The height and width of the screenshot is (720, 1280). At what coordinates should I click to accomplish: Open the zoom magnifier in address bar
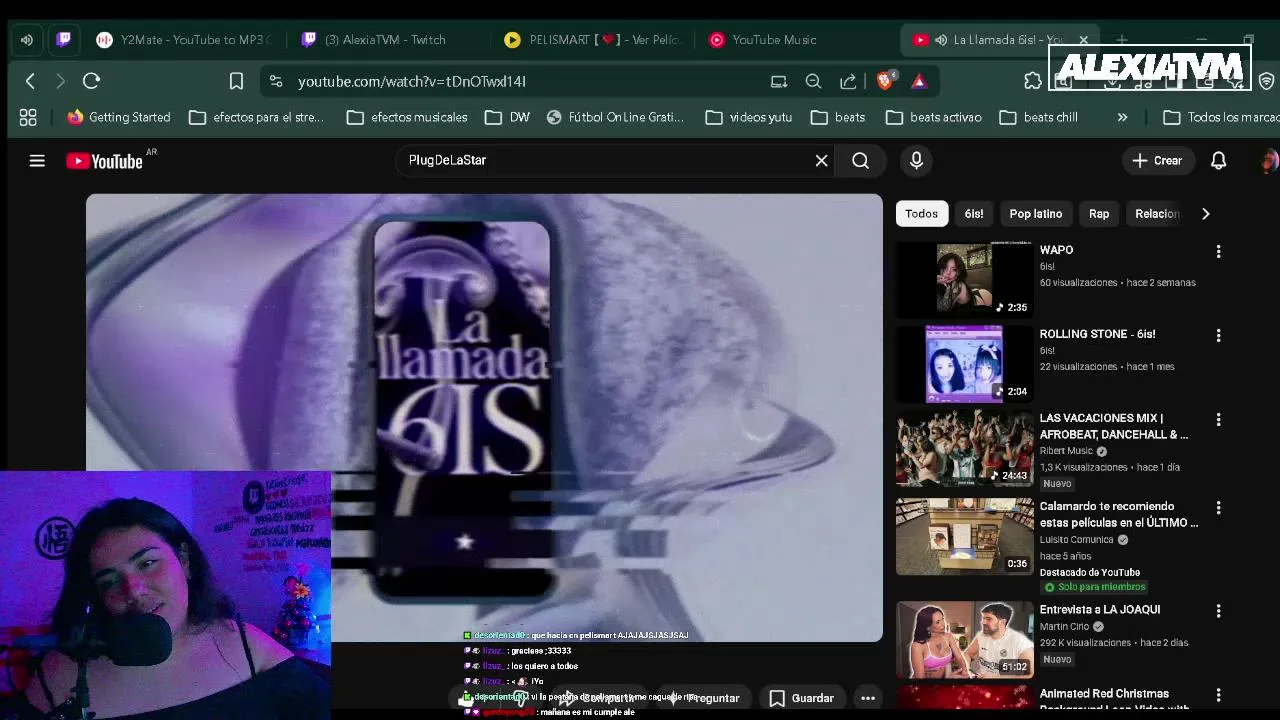coord(813,81)
